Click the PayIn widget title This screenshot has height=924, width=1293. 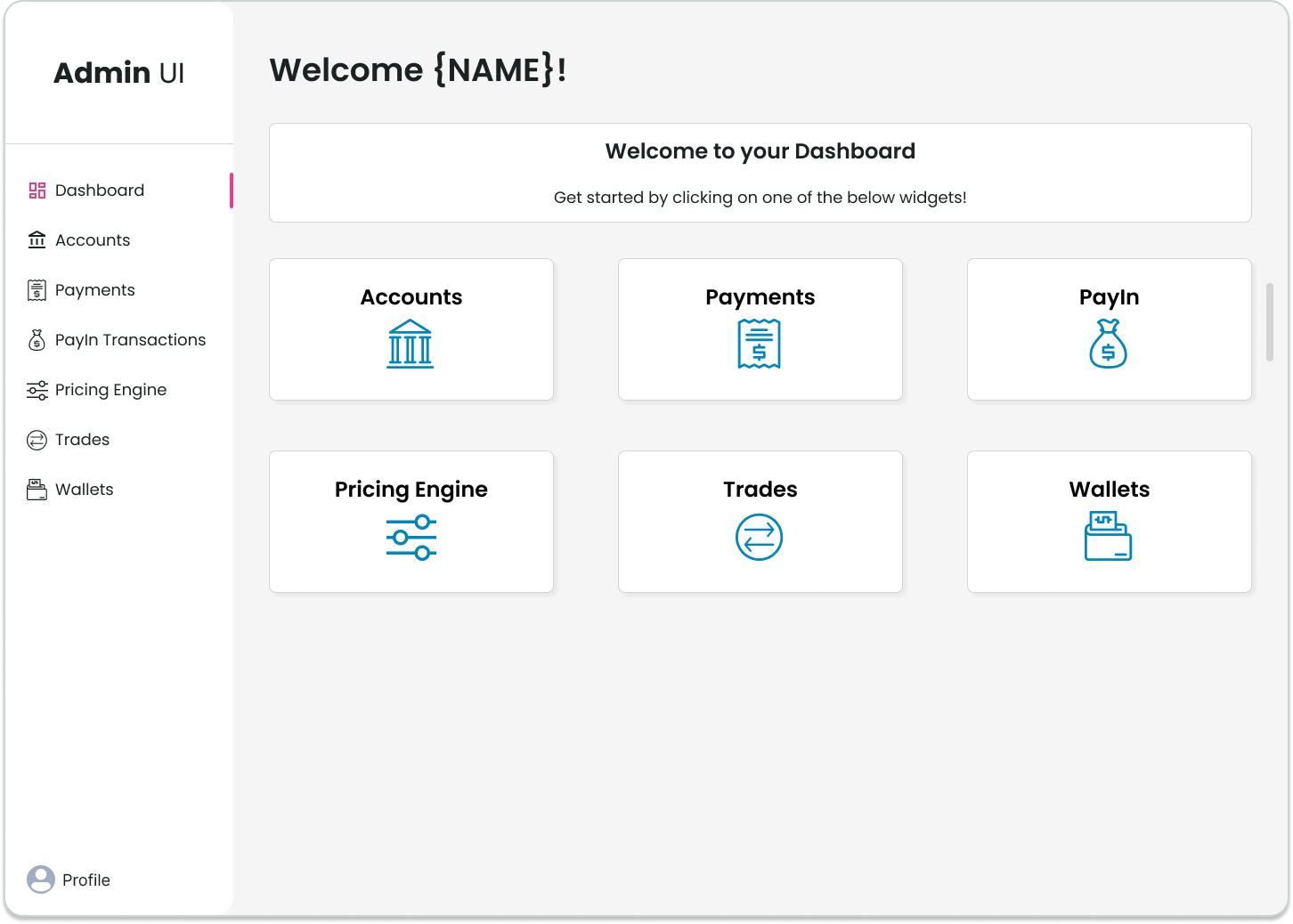click(x=1110, y=297)
